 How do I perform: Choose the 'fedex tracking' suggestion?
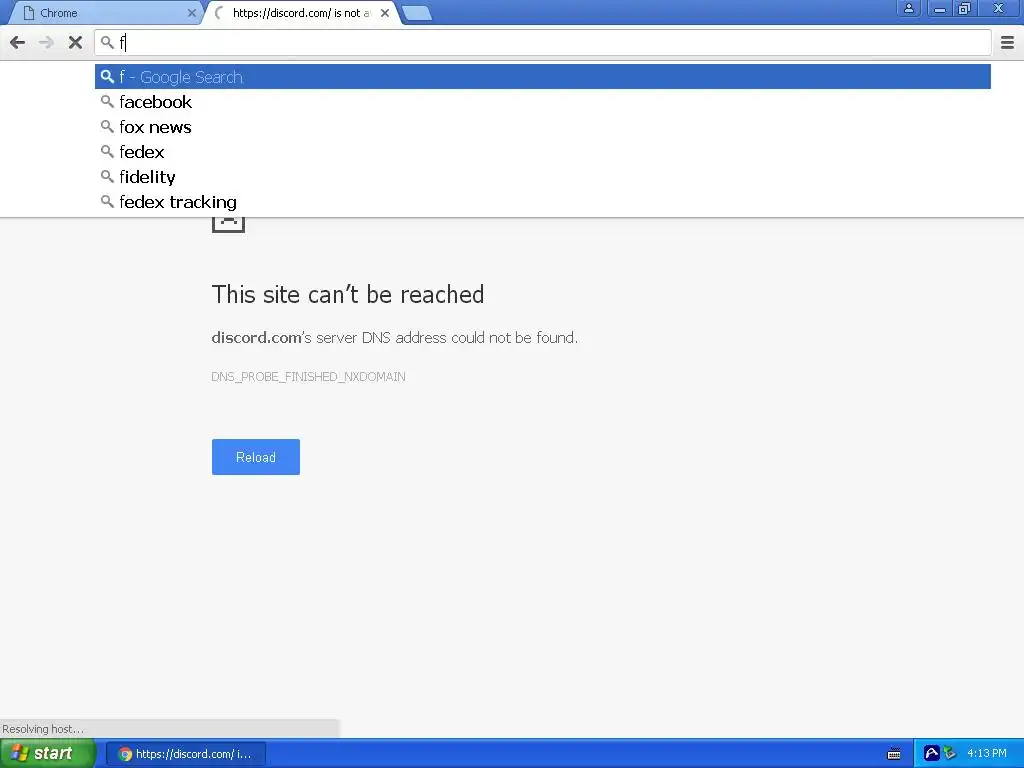(543, 202)
